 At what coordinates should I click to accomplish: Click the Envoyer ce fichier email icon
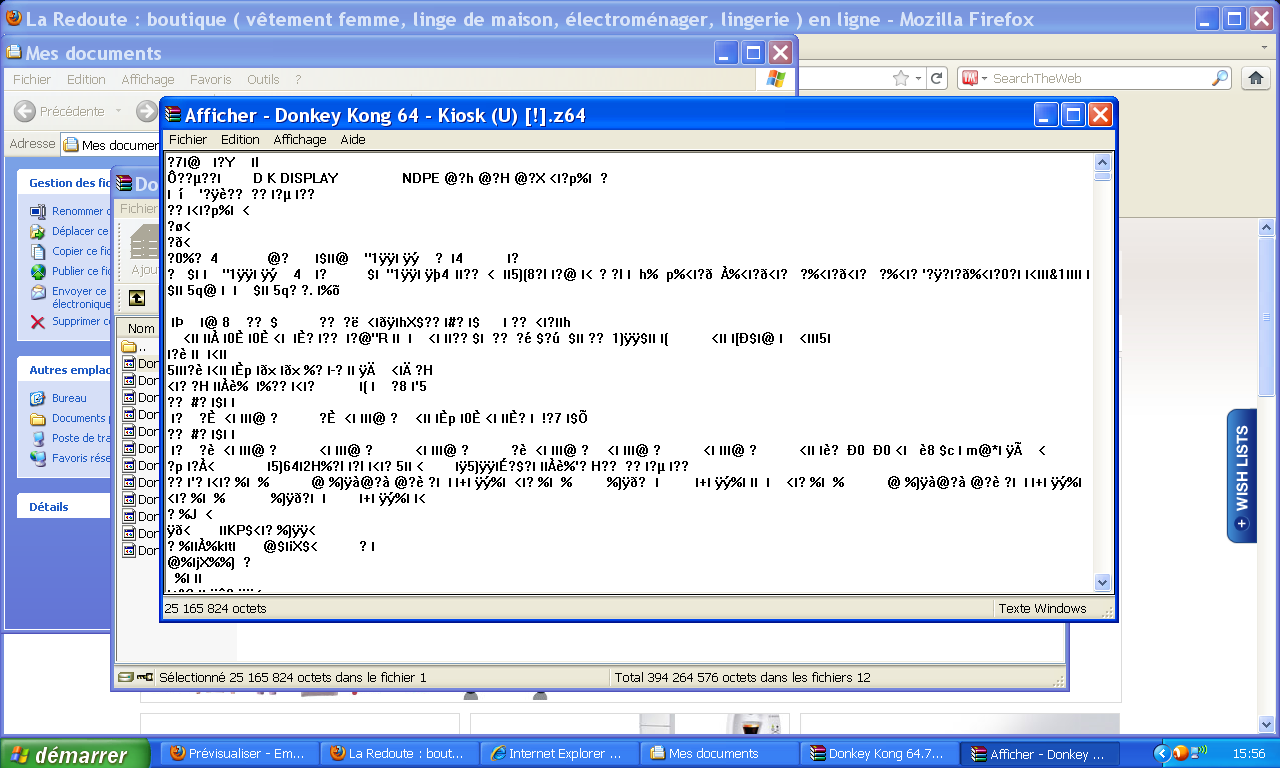(x=36, y=291)
